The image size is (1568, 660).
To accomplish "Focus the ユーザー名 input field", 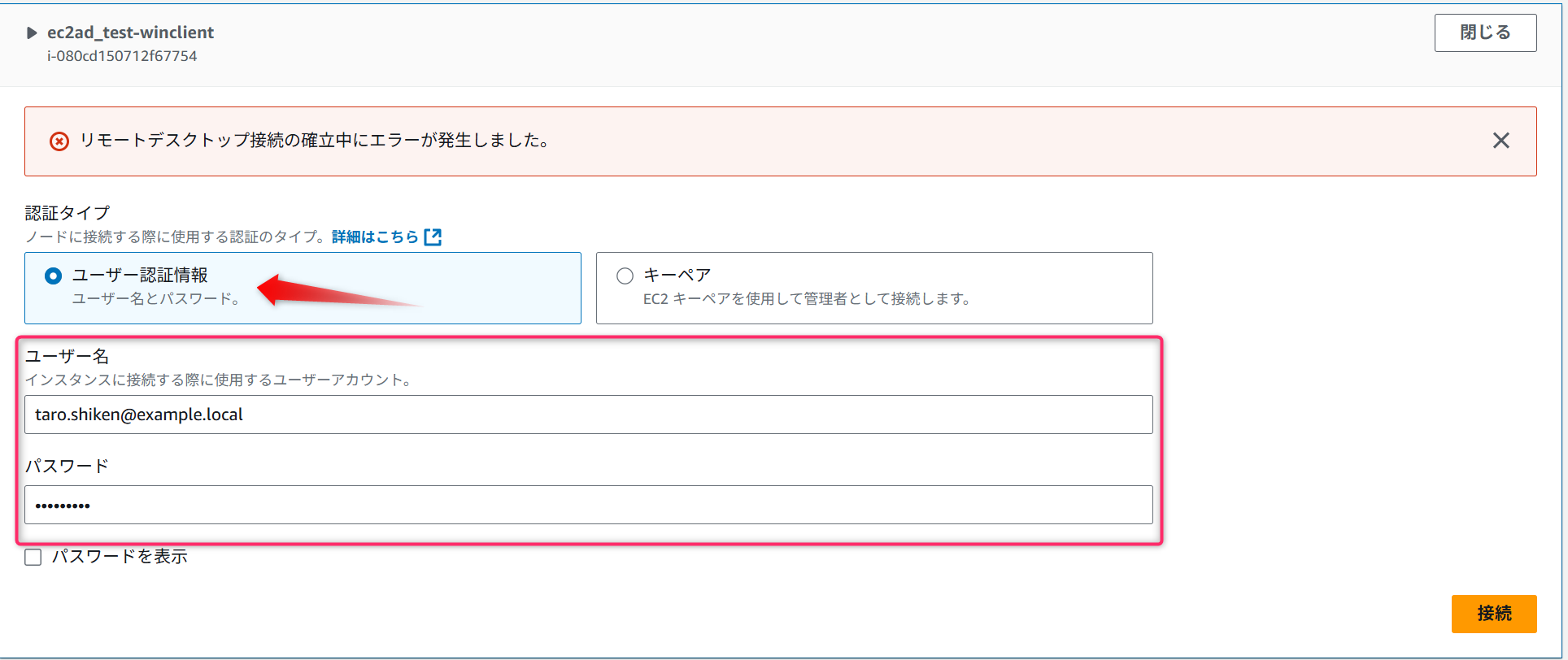I will (588, 415).
